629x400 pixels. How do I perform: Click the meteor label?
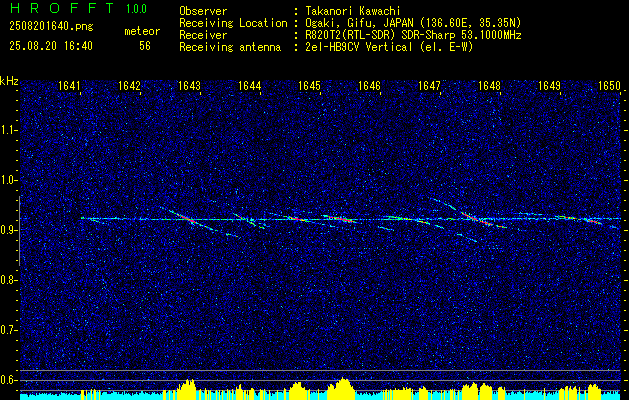tap(142, 31)
